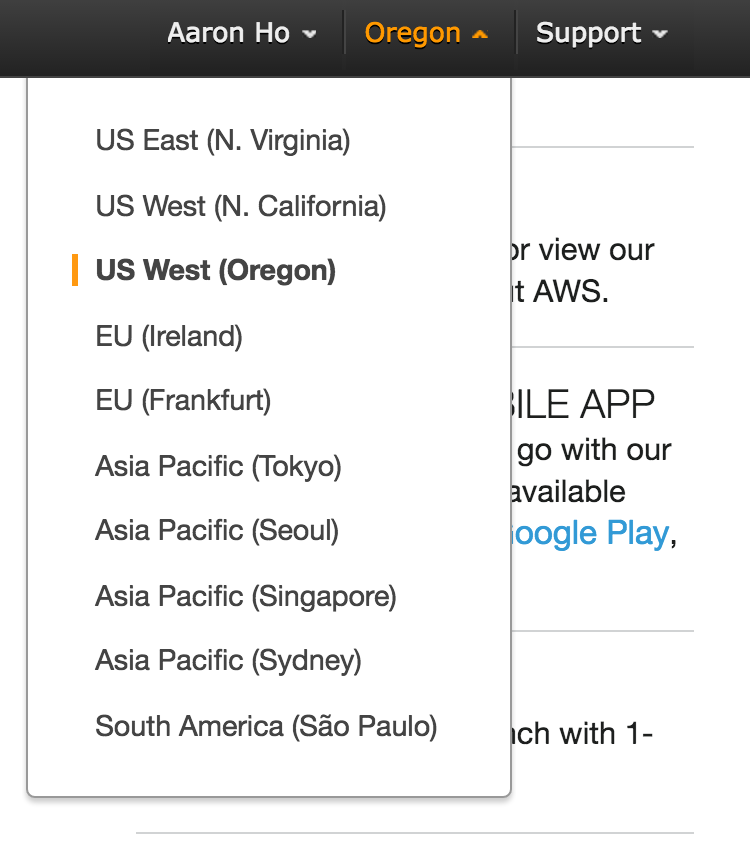Viewport: 750px width, 862px height.
Task: Collapse the Oregon region dropdown
Action: [426, 33]
